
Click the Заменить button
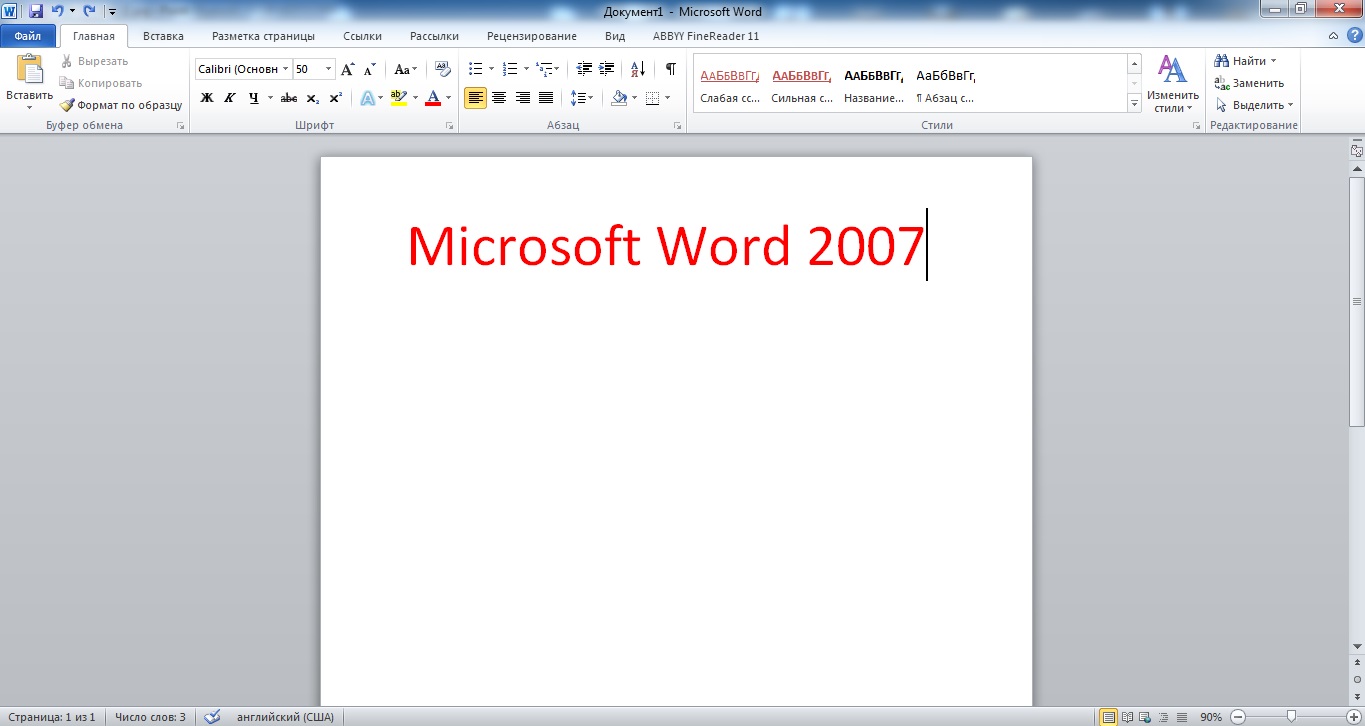coord(1249,82)
